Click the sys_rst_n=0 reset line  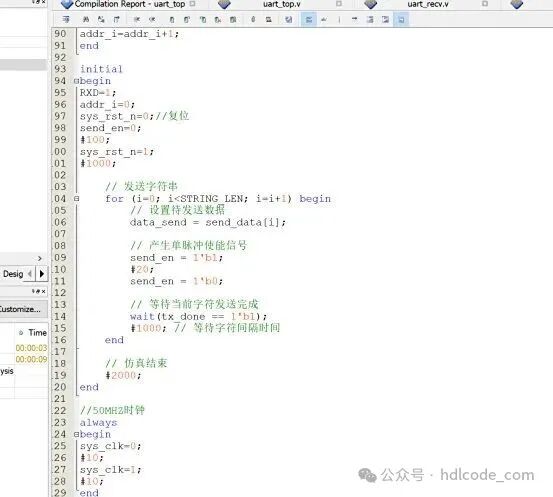[134, 116]
